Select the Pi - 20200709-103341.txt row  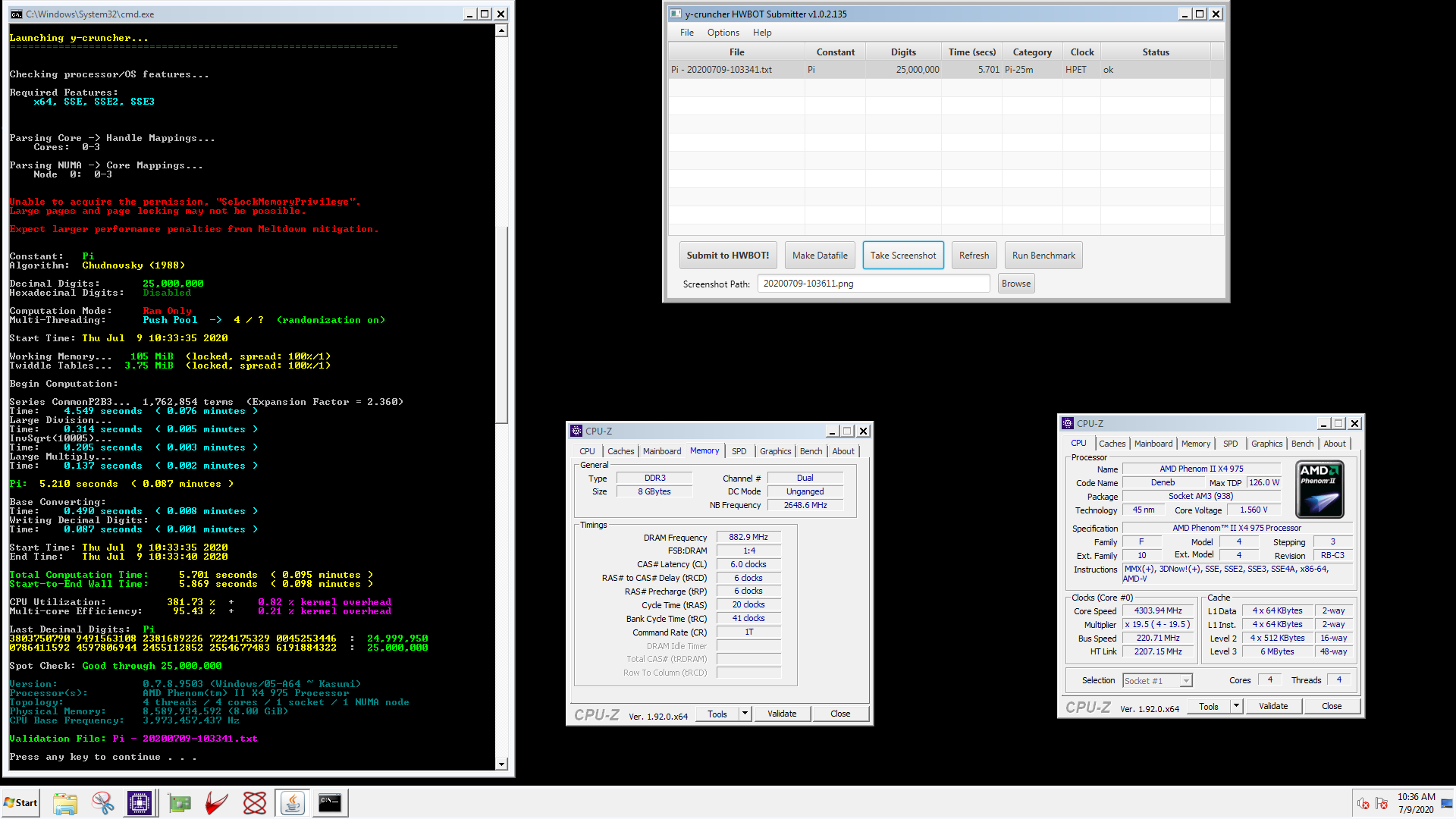946,70
